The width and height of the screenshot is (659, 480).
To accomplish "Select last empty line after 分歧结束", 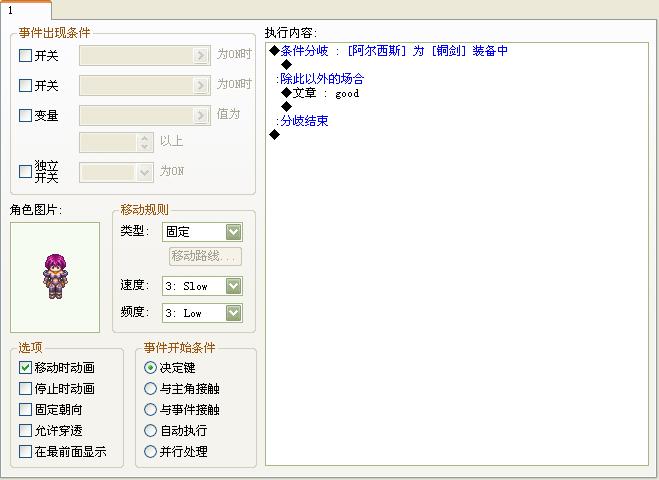I will coord(274,135).
